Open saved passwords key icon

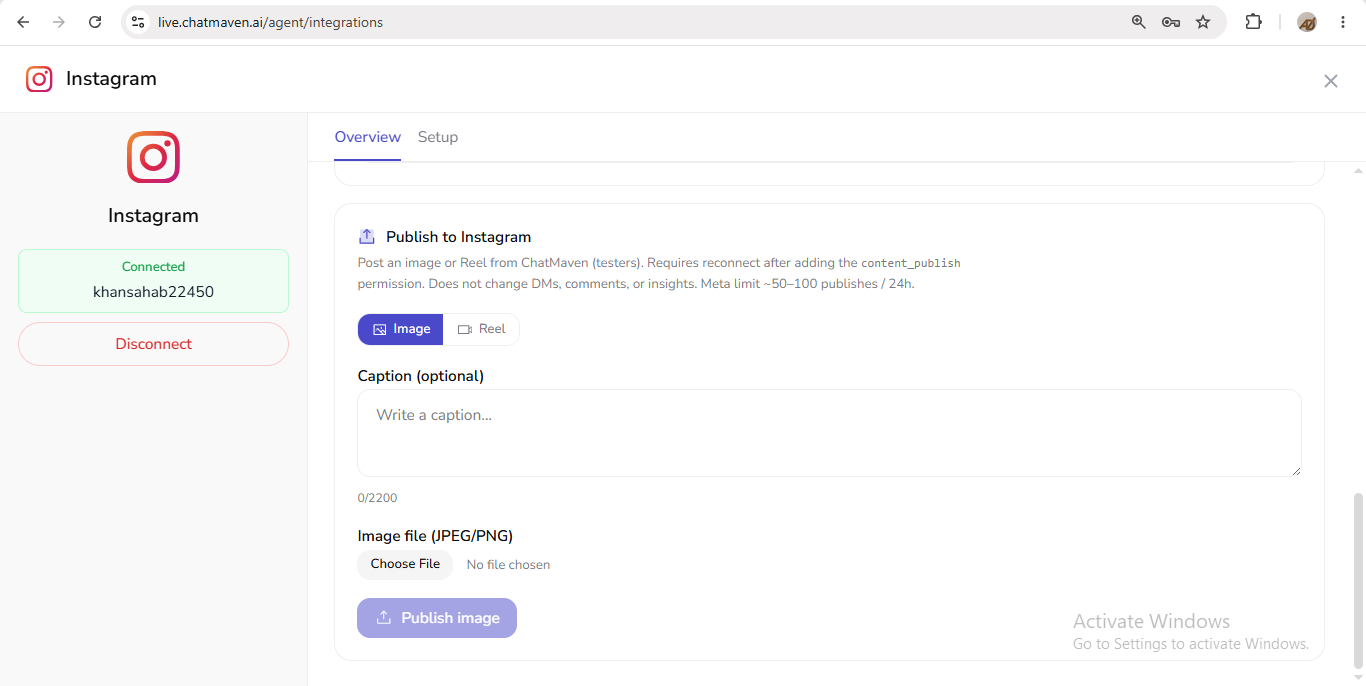pos(1170,22)
